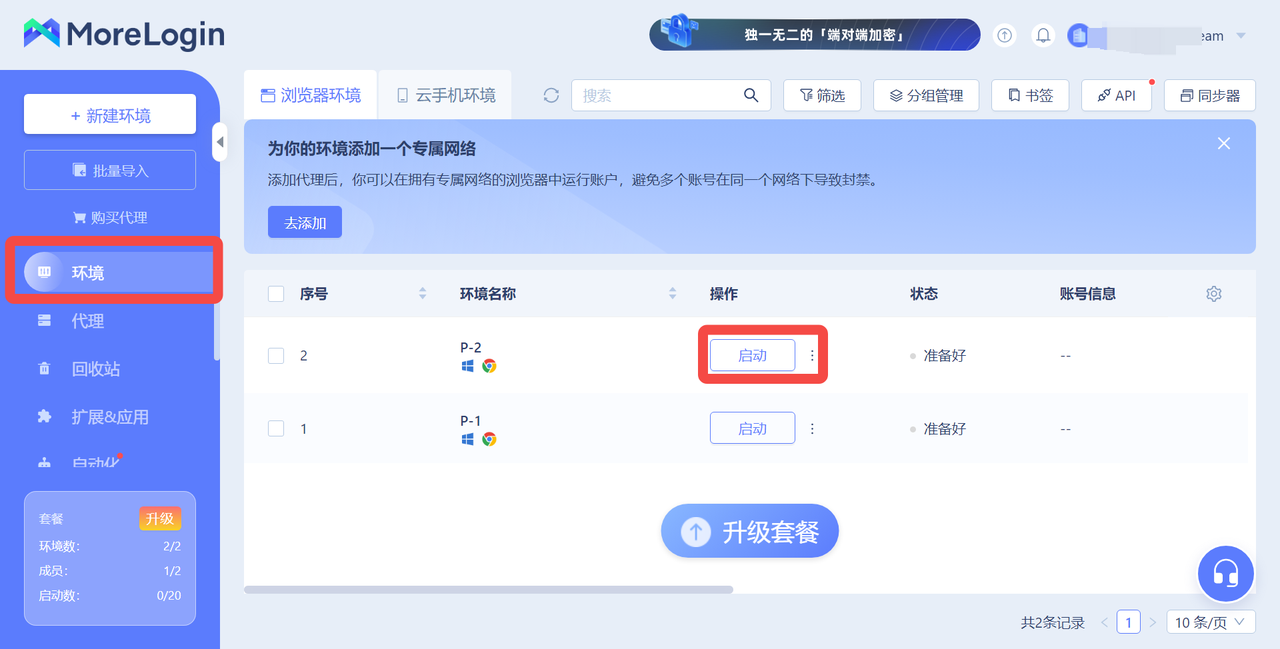This screenshot has height=649, width=1280.
Task: Click the horizontal table scrollbar
Action: tap(488, 590)
